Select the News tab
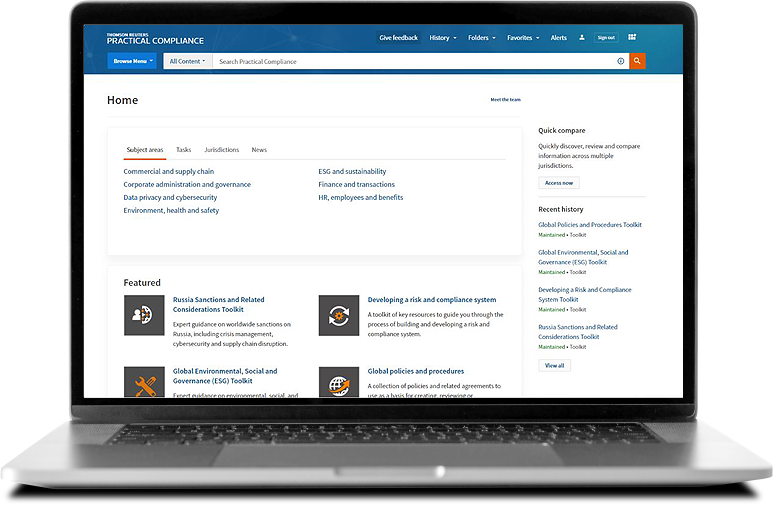The image size is (773, 505). tap(259, 150)
